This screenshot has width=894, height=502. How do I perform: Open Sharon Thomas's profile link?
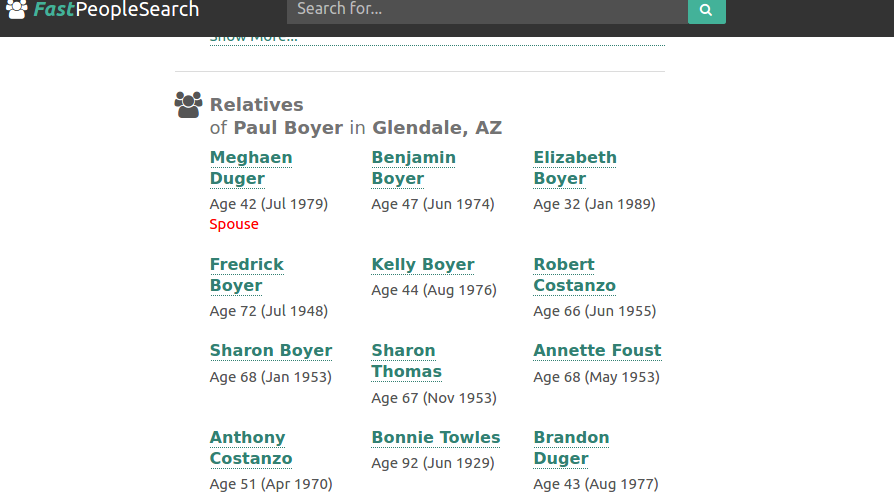407,361
